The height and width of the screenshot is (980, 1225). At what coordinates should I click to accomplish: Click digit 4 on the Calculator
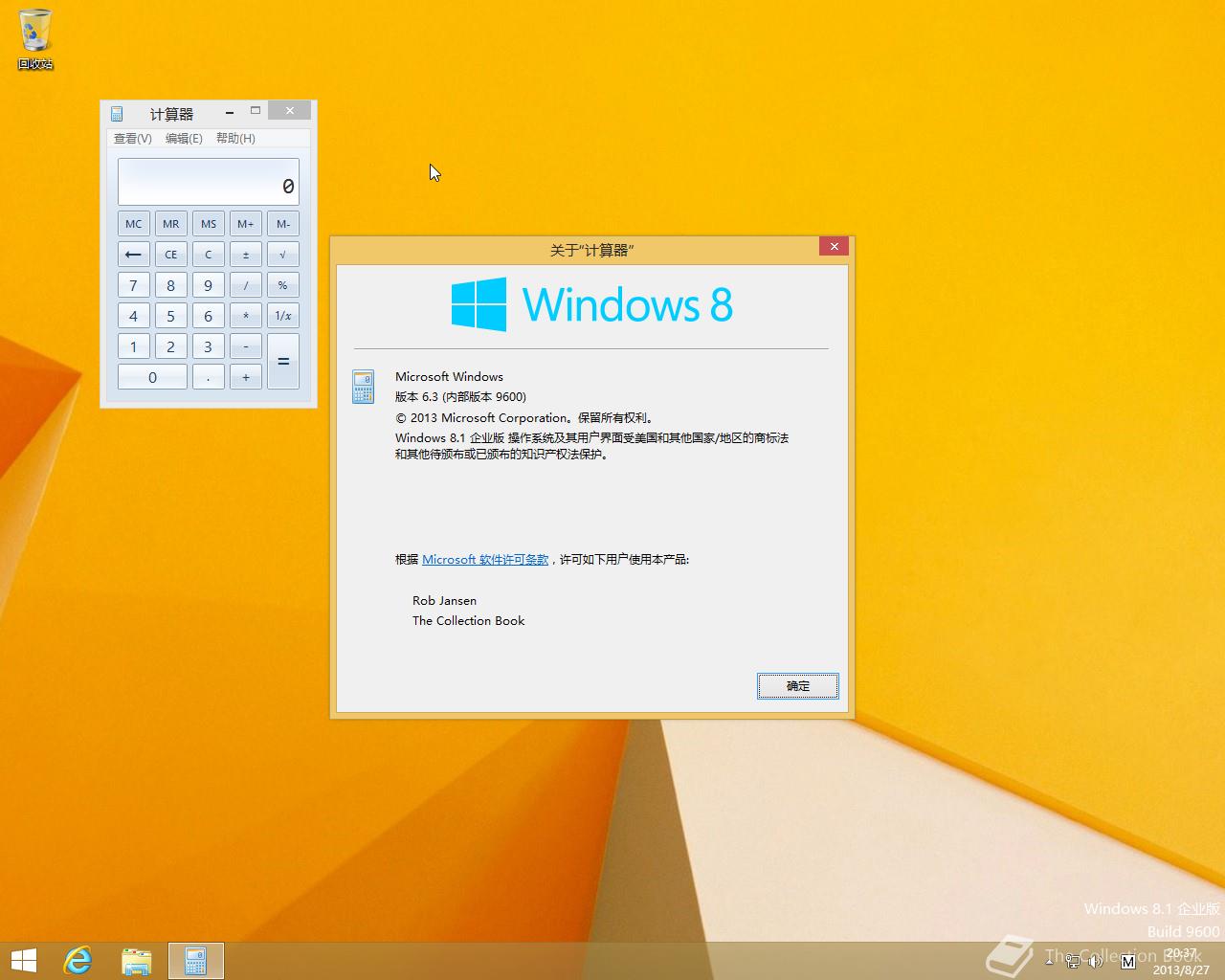click(x=133, y=316)
